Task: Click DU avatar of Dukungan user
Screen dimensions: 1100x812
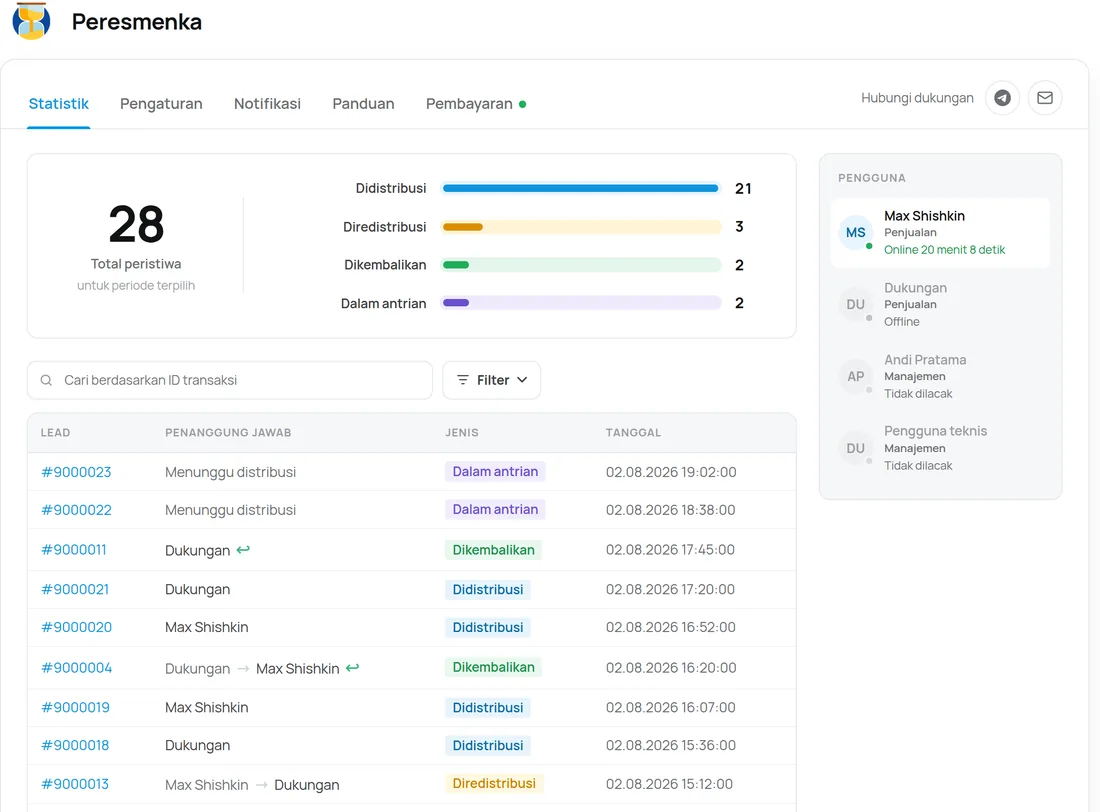Action: coord(855,305)
